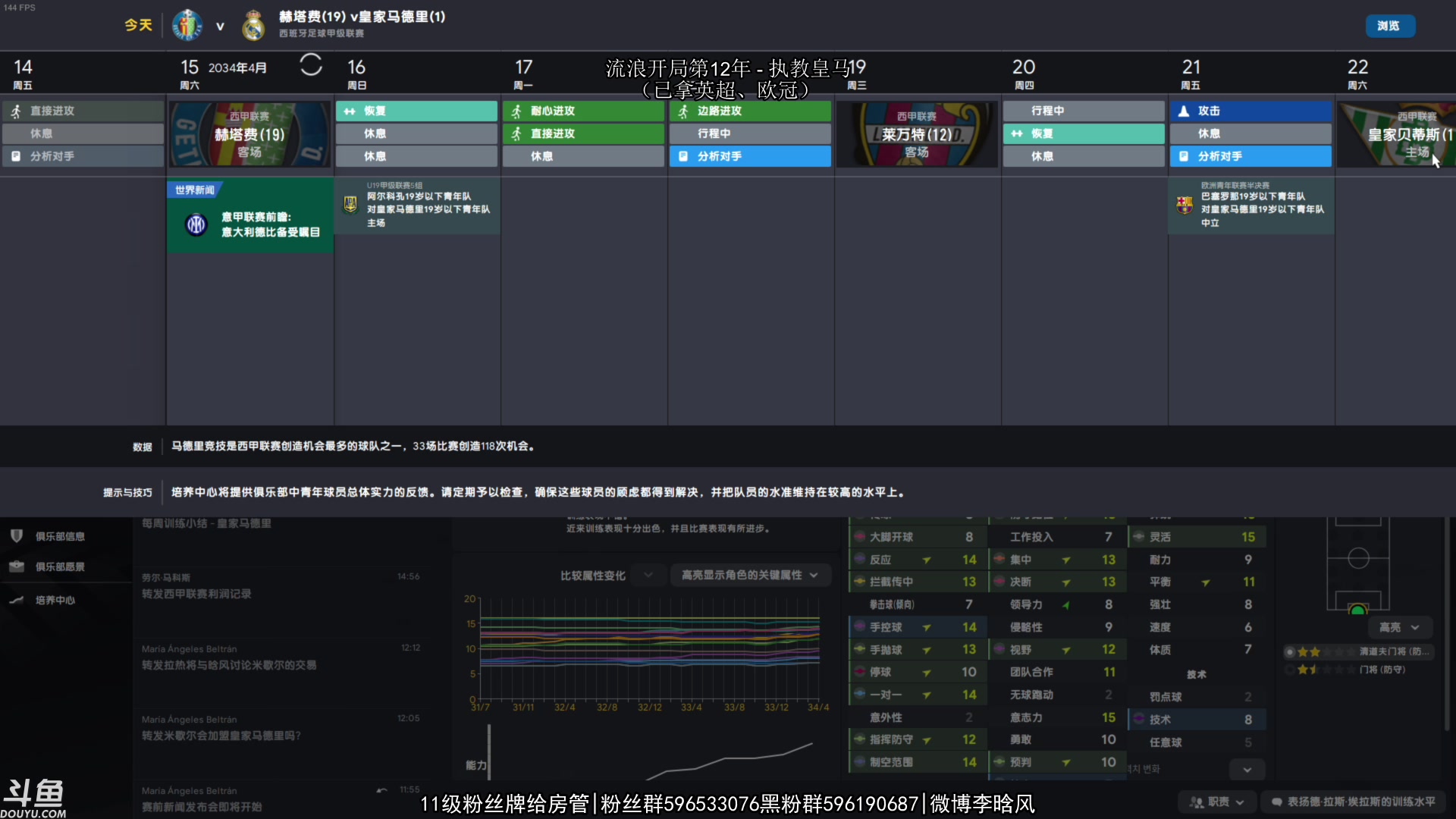Open the 高亮 dropdown under pitch
Image resolution: width=1456 pixels, height=819 pixels.
click(x=1399, y=628)
